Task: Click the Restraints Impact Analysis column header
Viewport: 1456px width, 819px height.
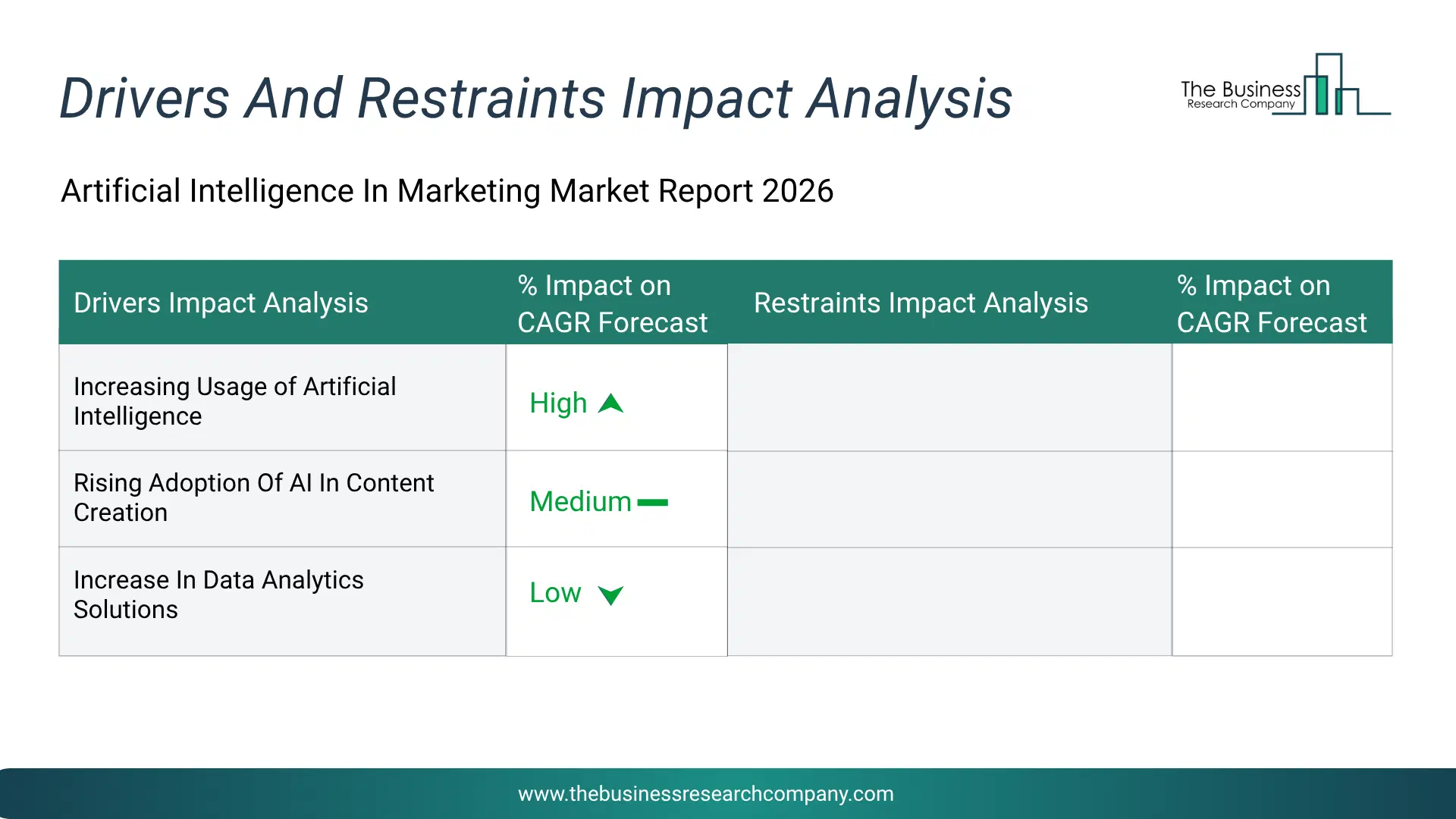Action: (x=949, y=303)
